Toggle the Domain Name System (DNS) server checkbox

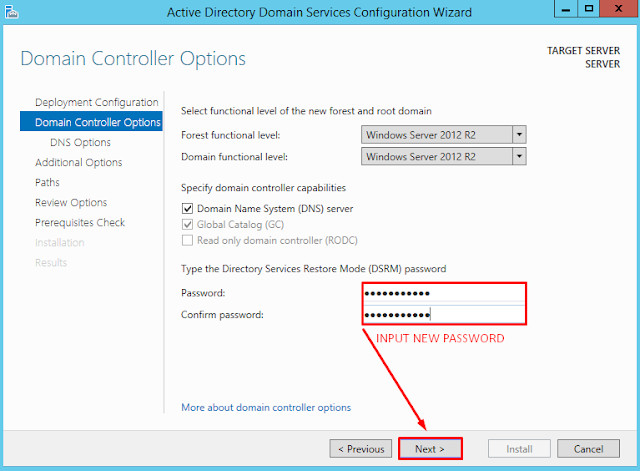click(x=187, y=209)
